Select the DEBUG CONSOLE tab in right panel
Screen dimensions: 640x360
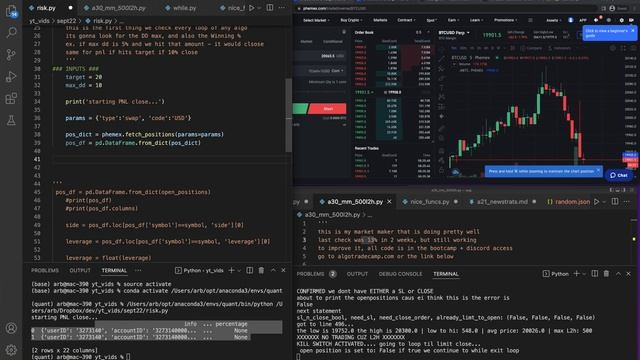pos(400,274)
